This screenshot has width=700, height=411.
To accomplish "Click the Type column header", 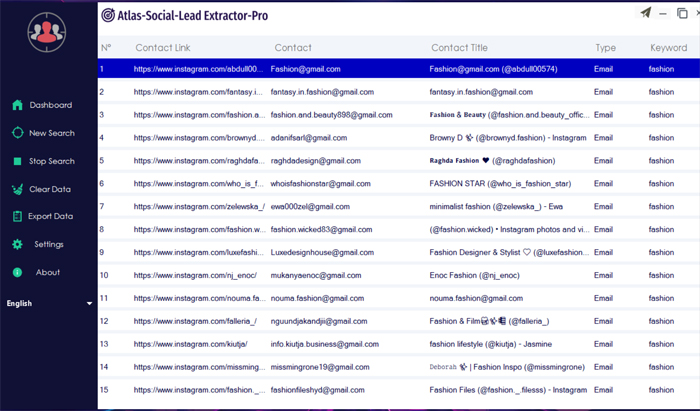I will 605,48.
